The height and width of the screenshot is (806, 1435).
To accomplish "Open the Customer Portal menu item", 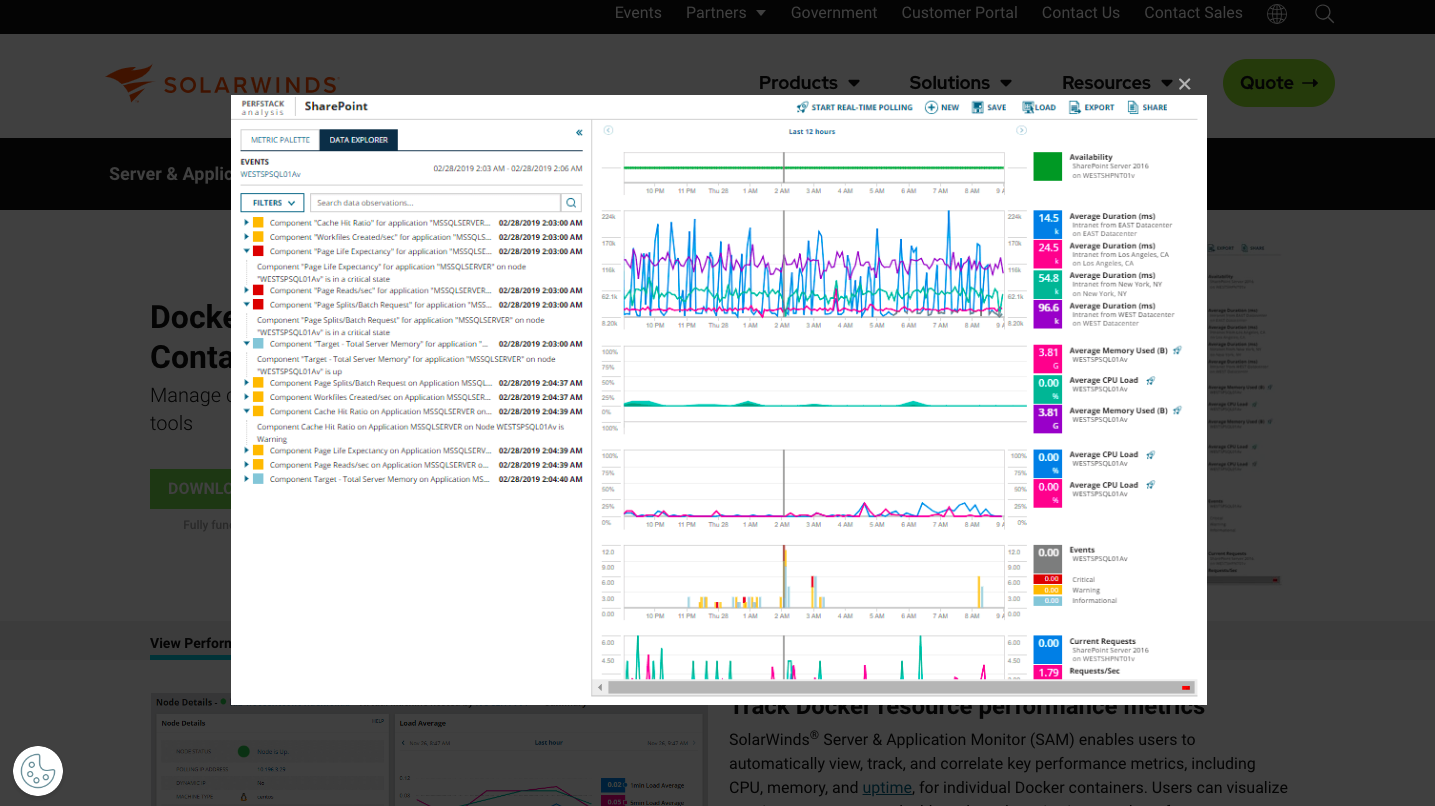I will 959,13.
